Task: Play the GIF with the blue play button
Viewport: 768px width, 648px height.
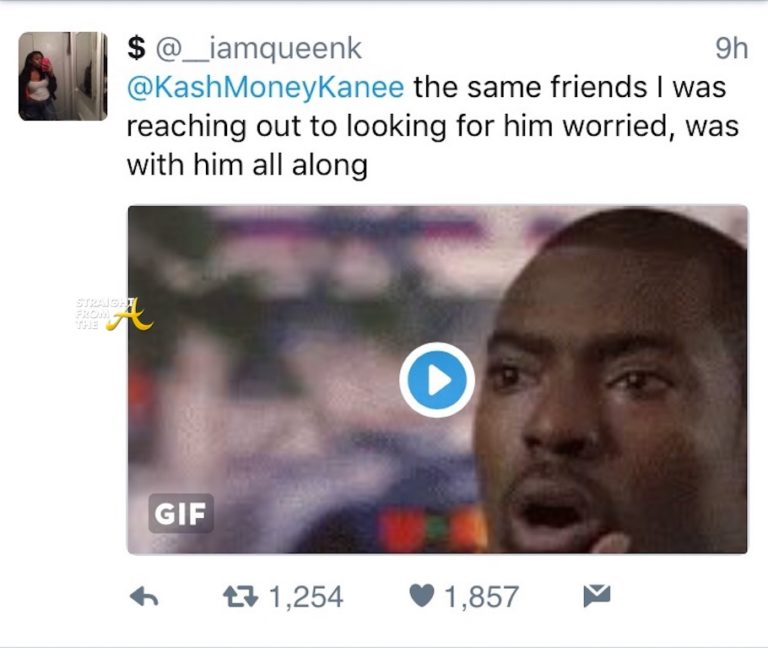Action: click(437, 380)
